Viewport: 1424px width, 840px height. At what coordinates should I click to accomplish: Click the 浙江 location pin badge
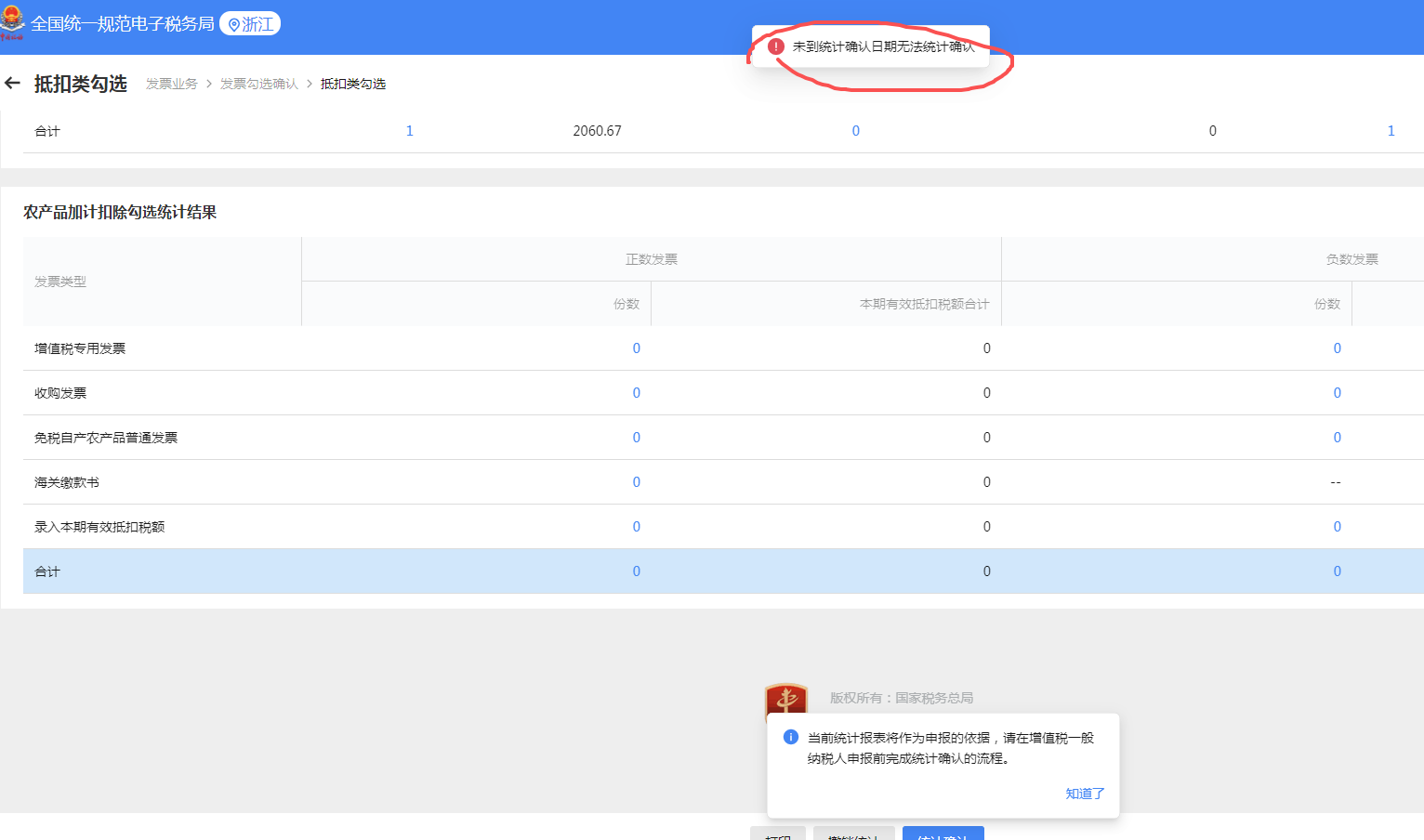click(x=250, y=24)
